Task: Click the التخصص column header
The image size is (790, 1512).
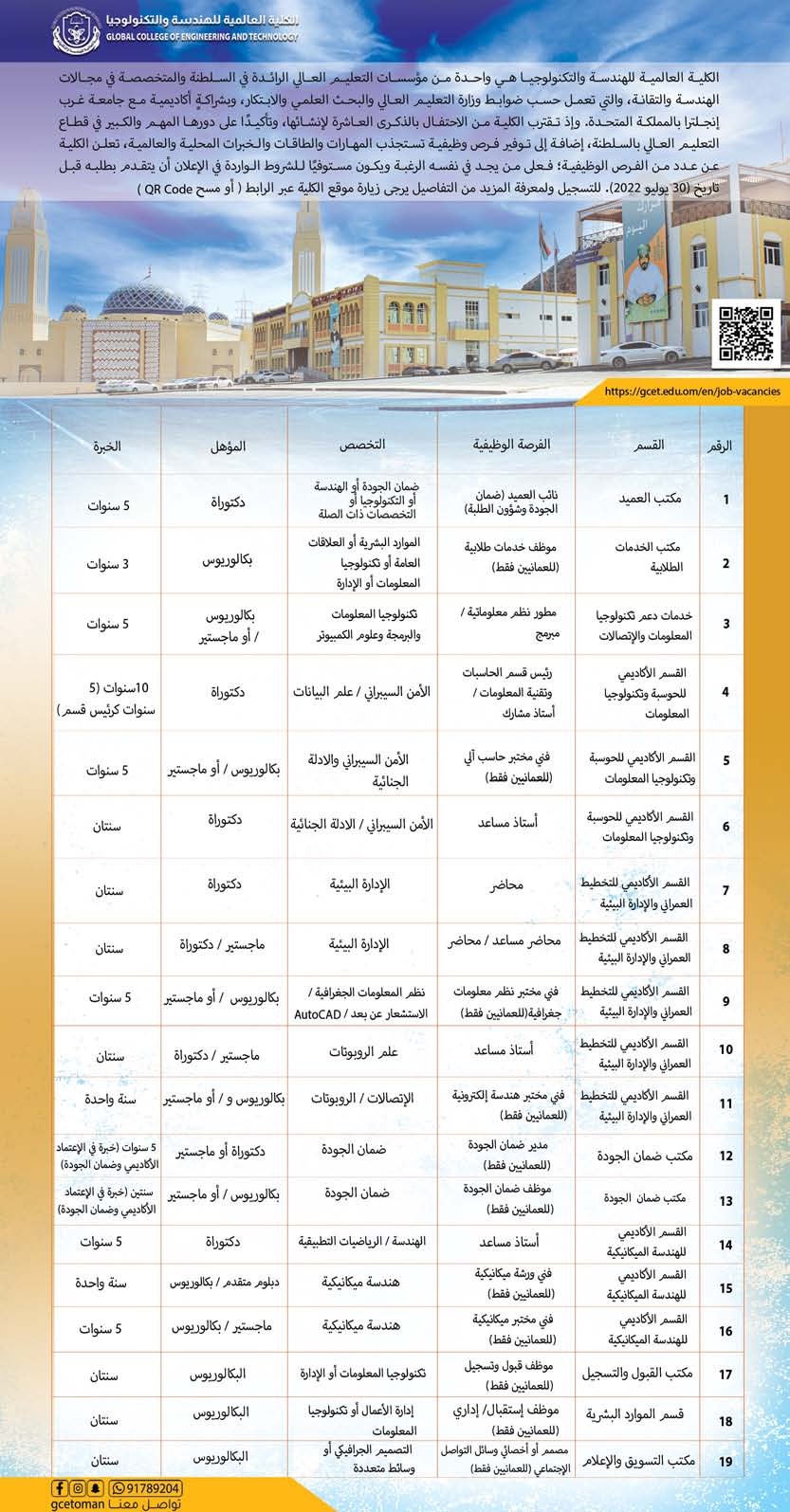Action: pyautogui.click(x=363, y=444)
